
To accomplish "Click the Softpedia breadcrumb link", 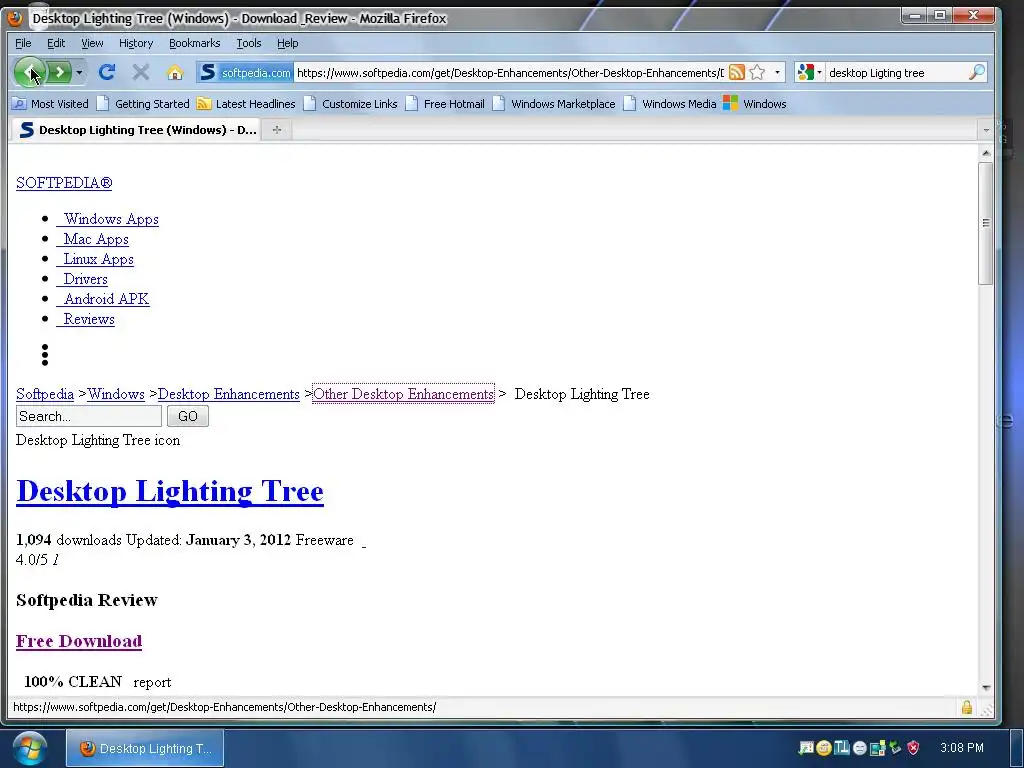I will (x=45, y=394).
